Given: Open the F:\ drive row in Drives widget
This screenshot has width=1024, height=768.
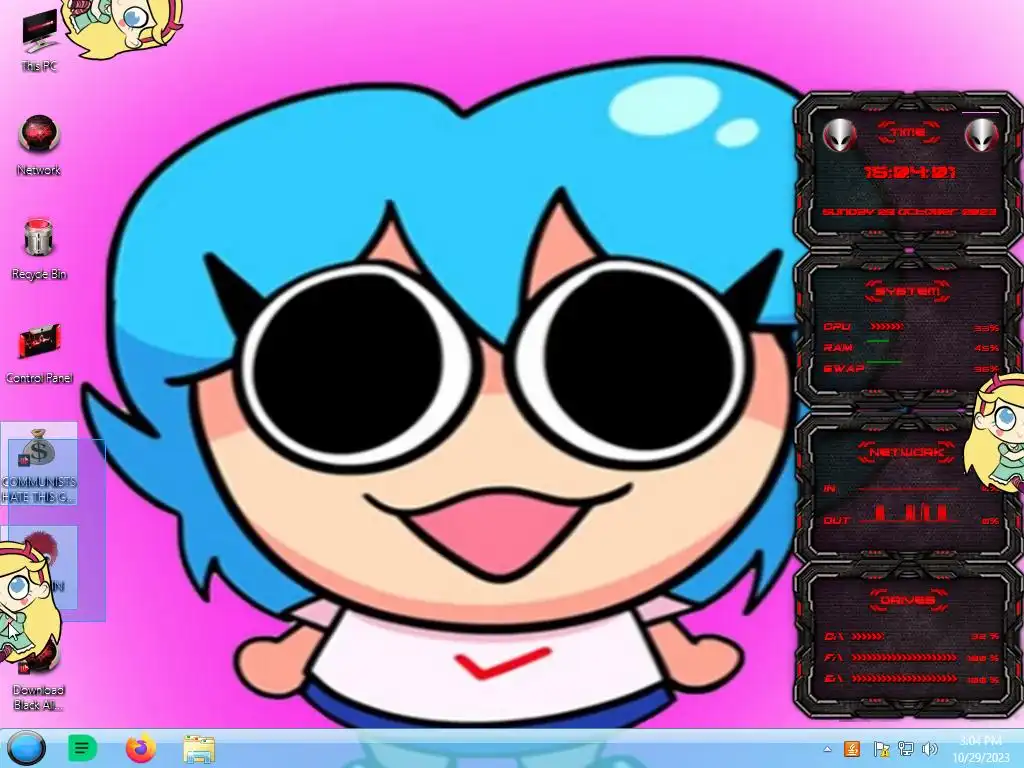Looking at the screenshot, I should (911, 658).
